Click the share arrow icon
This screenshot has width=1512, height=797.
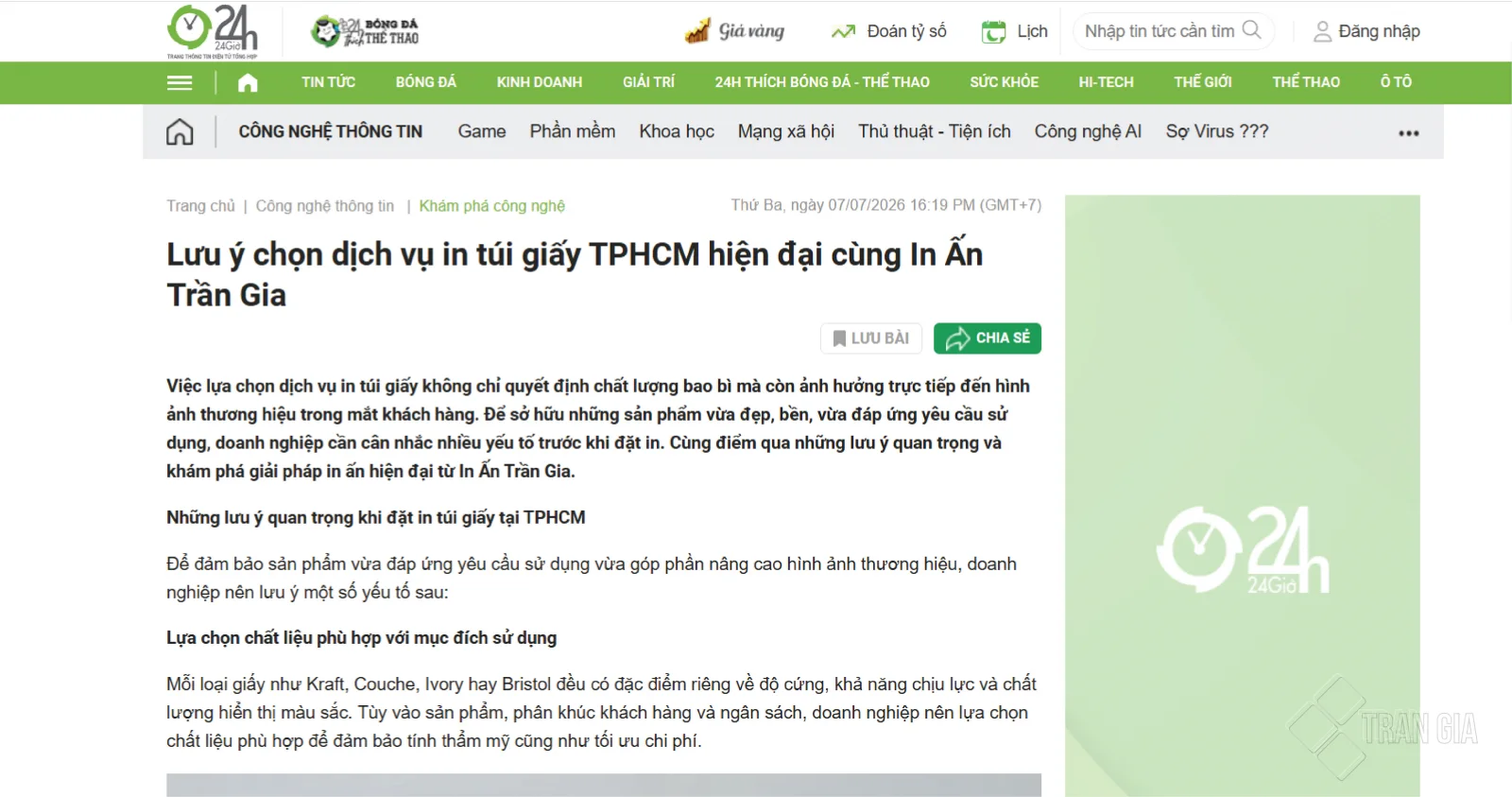958,338
